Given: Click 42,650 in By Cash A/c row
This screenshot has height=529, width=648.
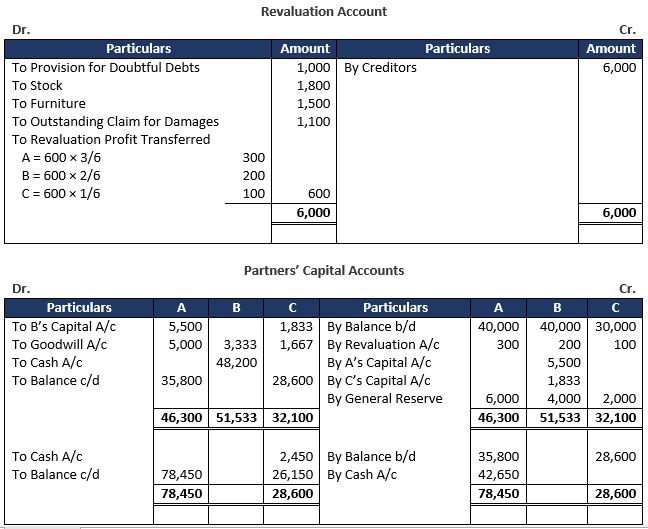Looking at the screenshot, I should [498, 474].
